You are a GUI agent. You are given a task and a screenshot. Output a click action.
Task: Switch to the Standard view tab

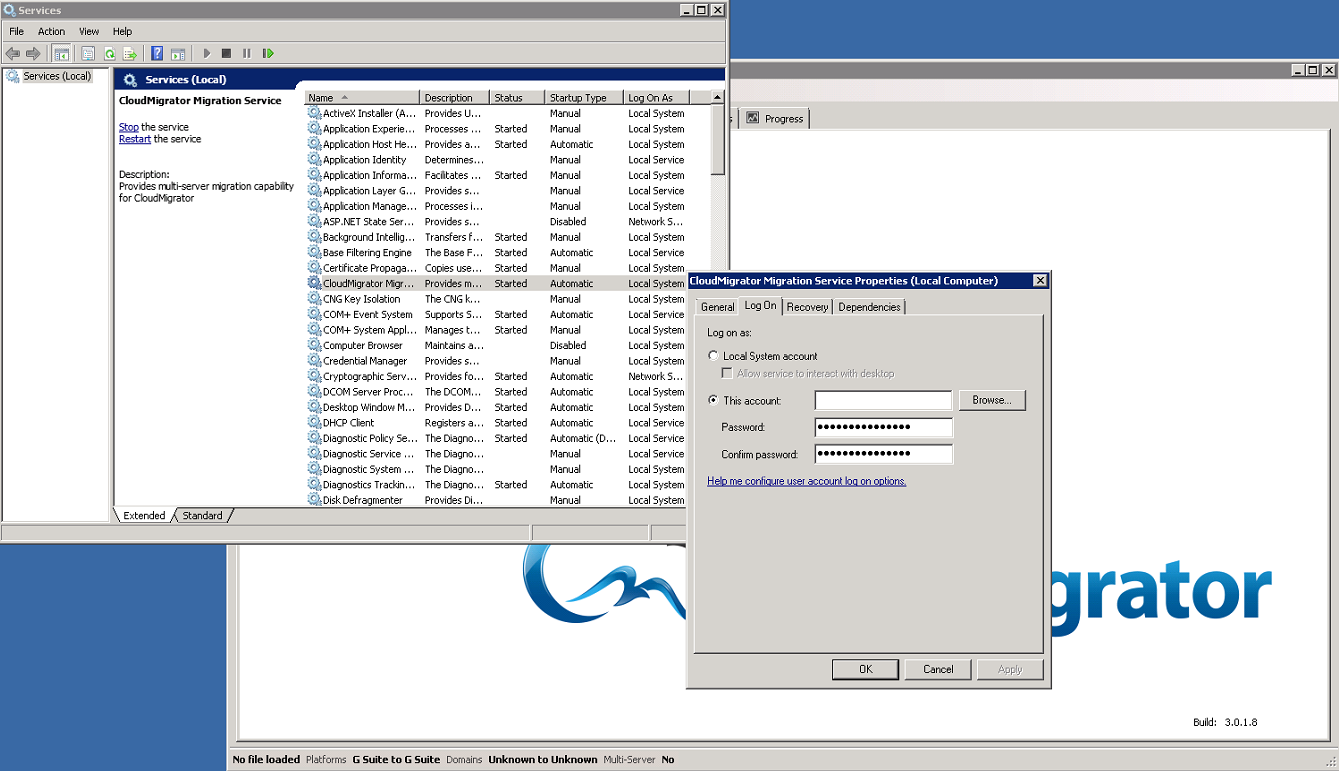(202, 516)
